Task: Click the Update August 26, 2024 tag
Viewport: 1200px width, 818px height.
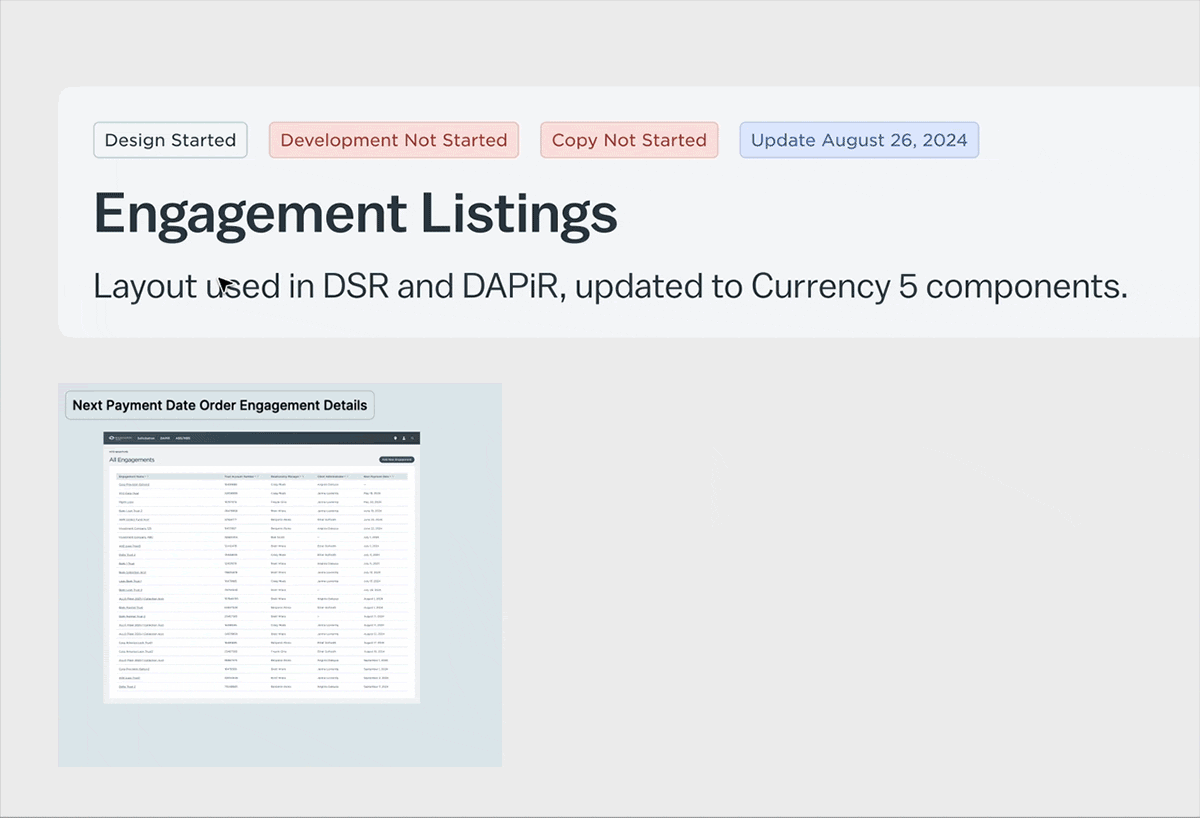Action: pos(858,140)
